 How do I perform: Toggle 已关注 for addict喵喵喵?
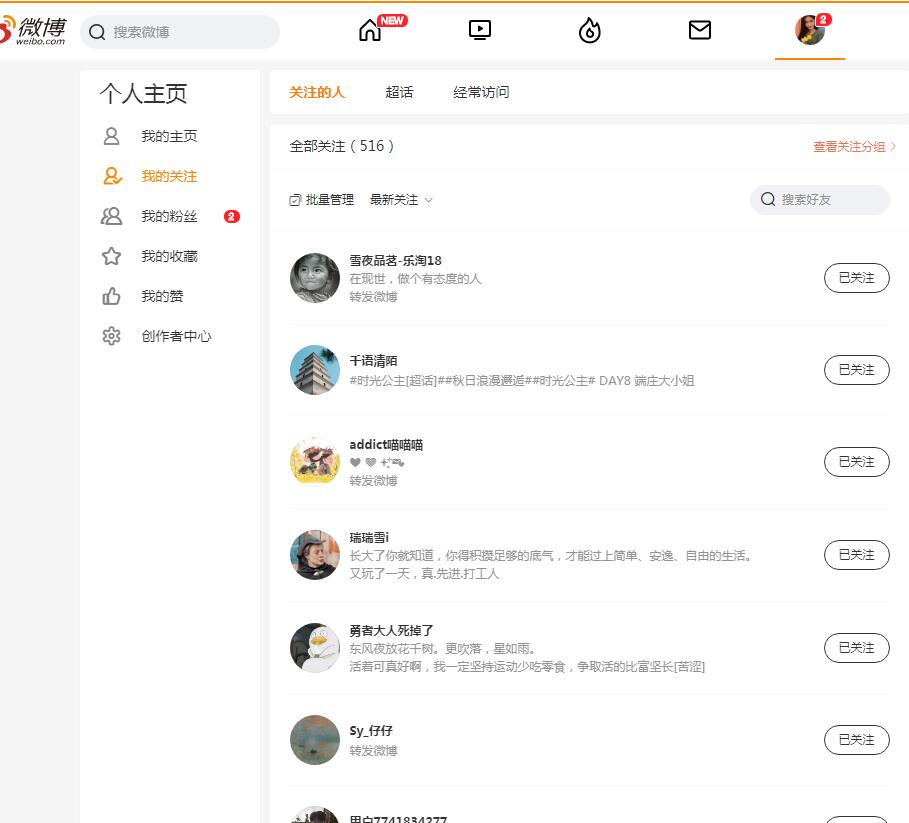[x=856, y=462]
